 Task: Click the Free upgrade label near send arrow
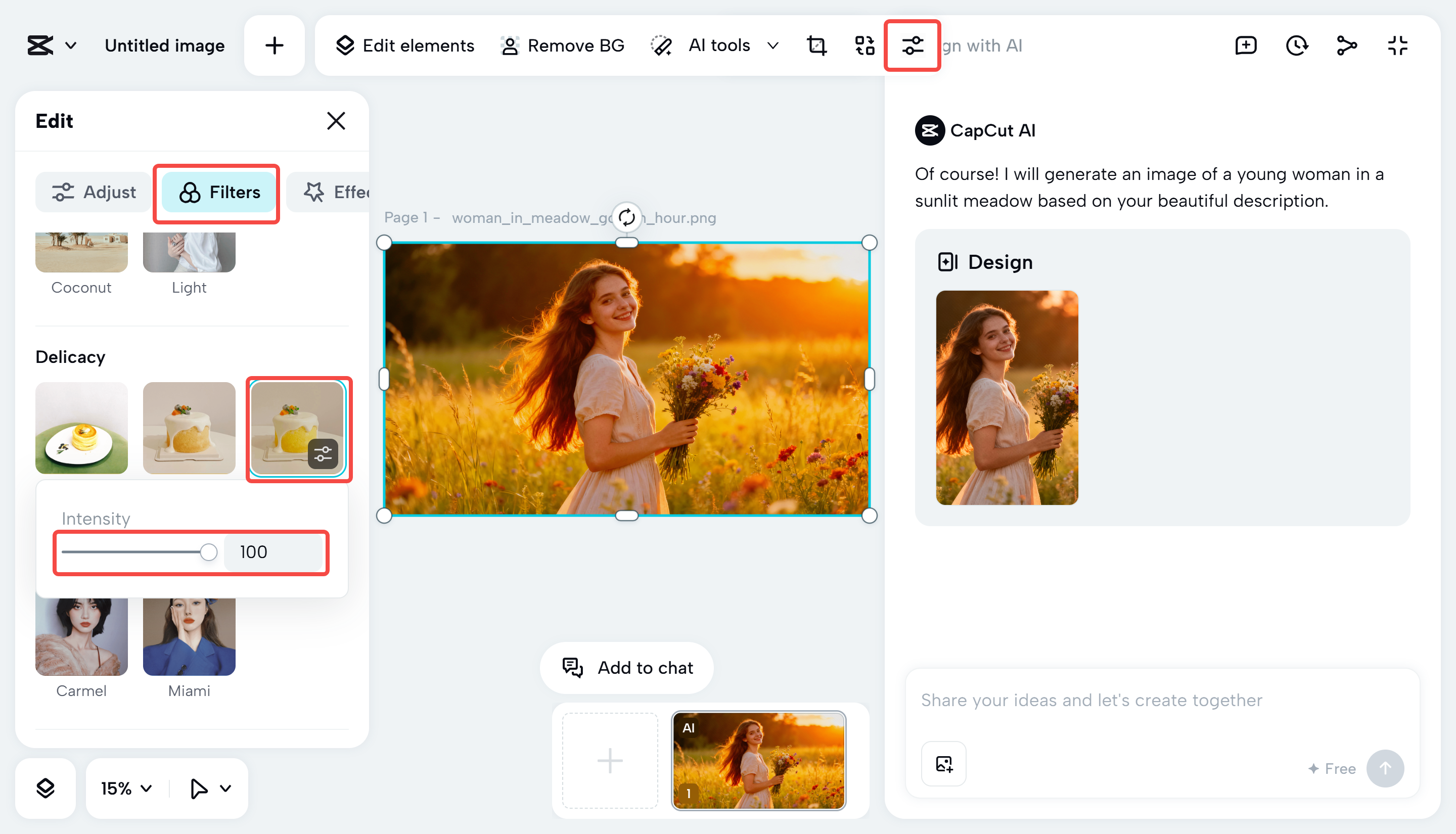pyautogui.click(x=1331, y=769)
